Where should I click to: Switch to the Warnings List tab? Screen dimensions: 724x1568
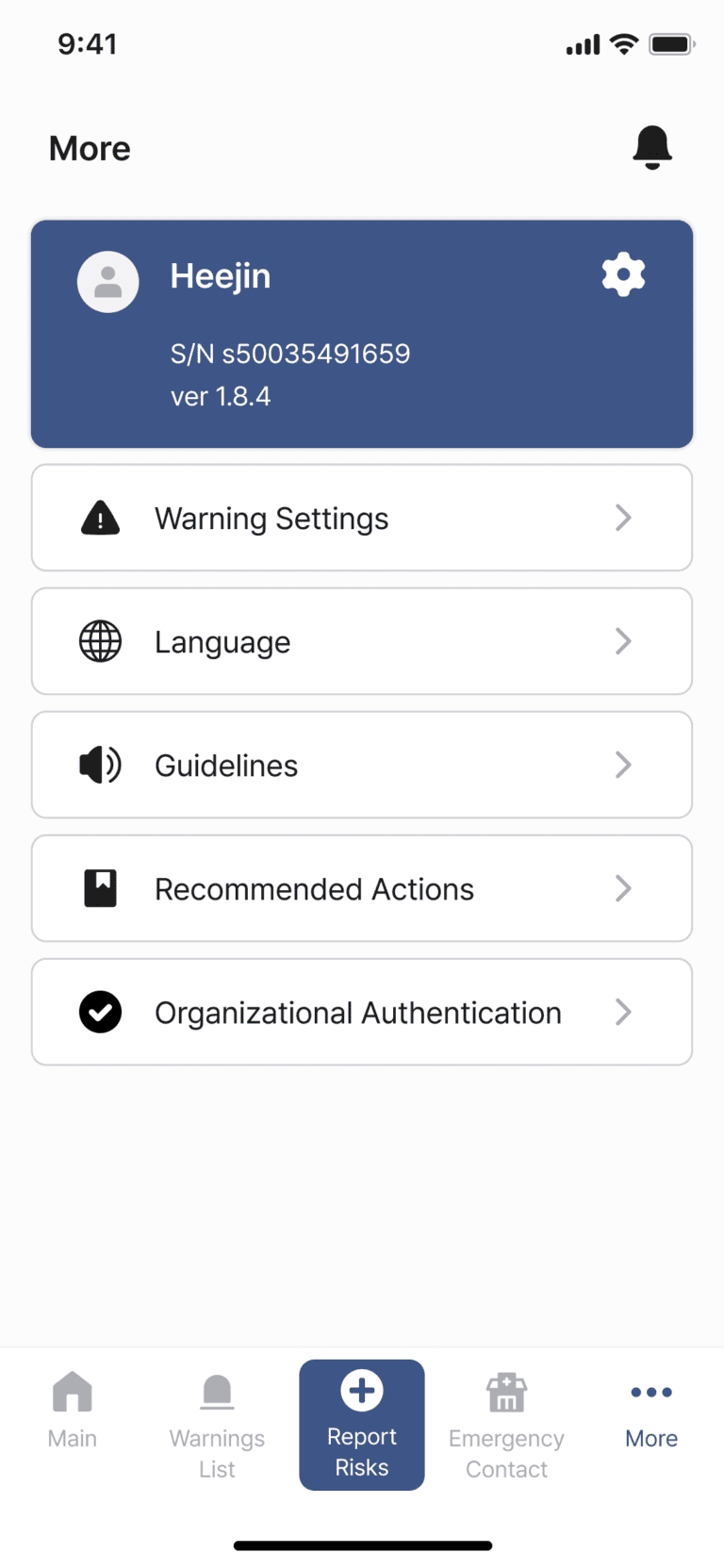point(217,1426)
